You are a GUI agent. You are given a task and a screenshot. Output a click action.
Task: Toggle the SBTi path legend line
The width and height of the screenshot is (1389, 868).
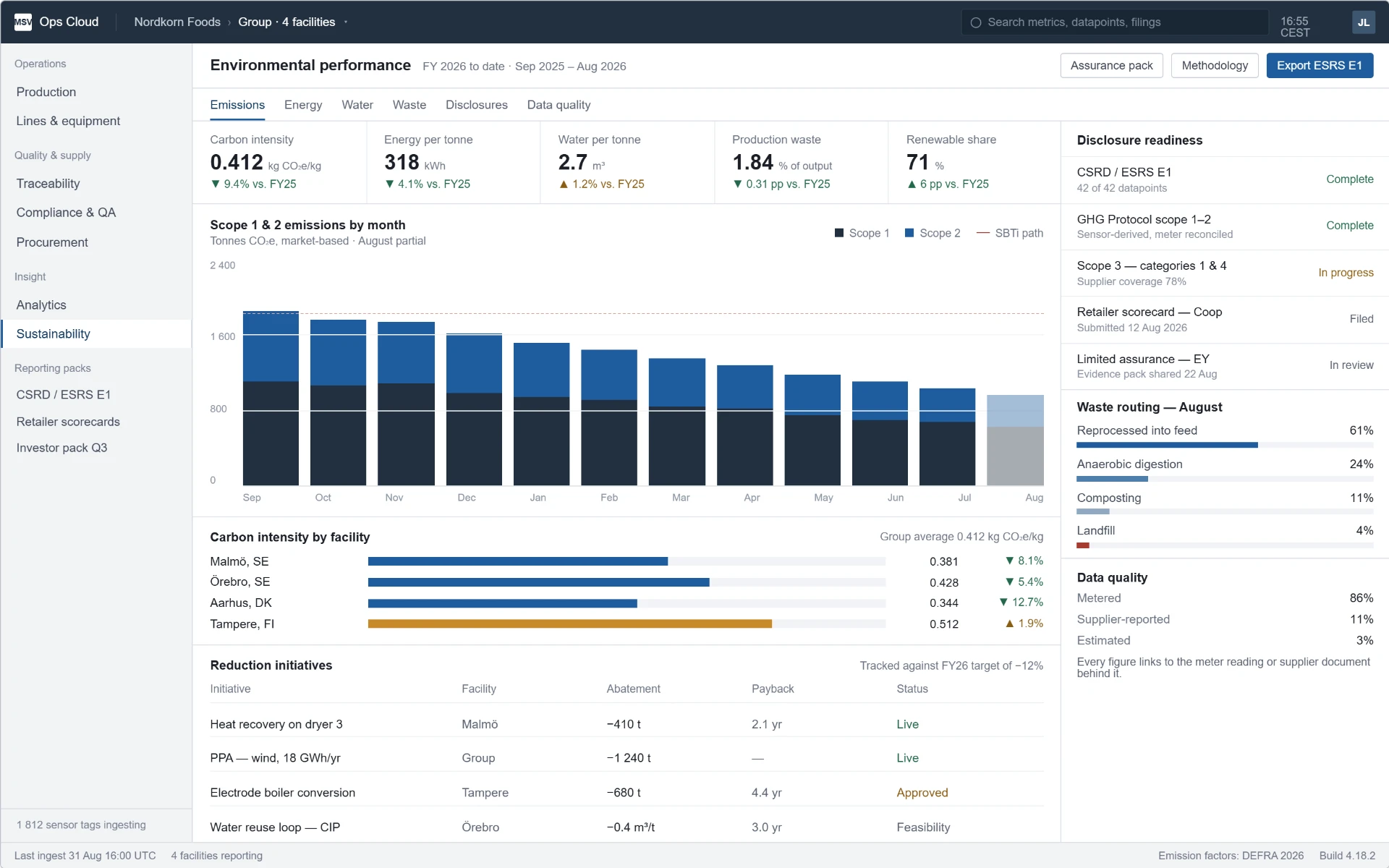pos(983,233)
